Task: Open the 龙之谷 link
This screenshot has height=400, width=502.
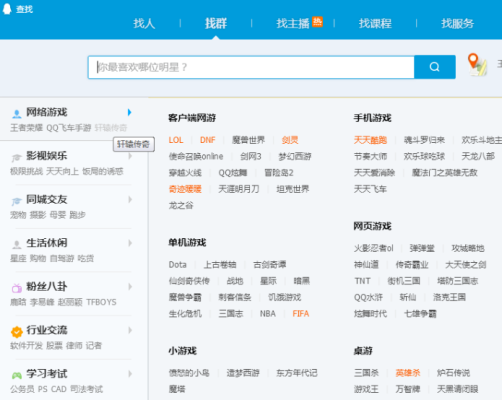Action: coord(181,205)
